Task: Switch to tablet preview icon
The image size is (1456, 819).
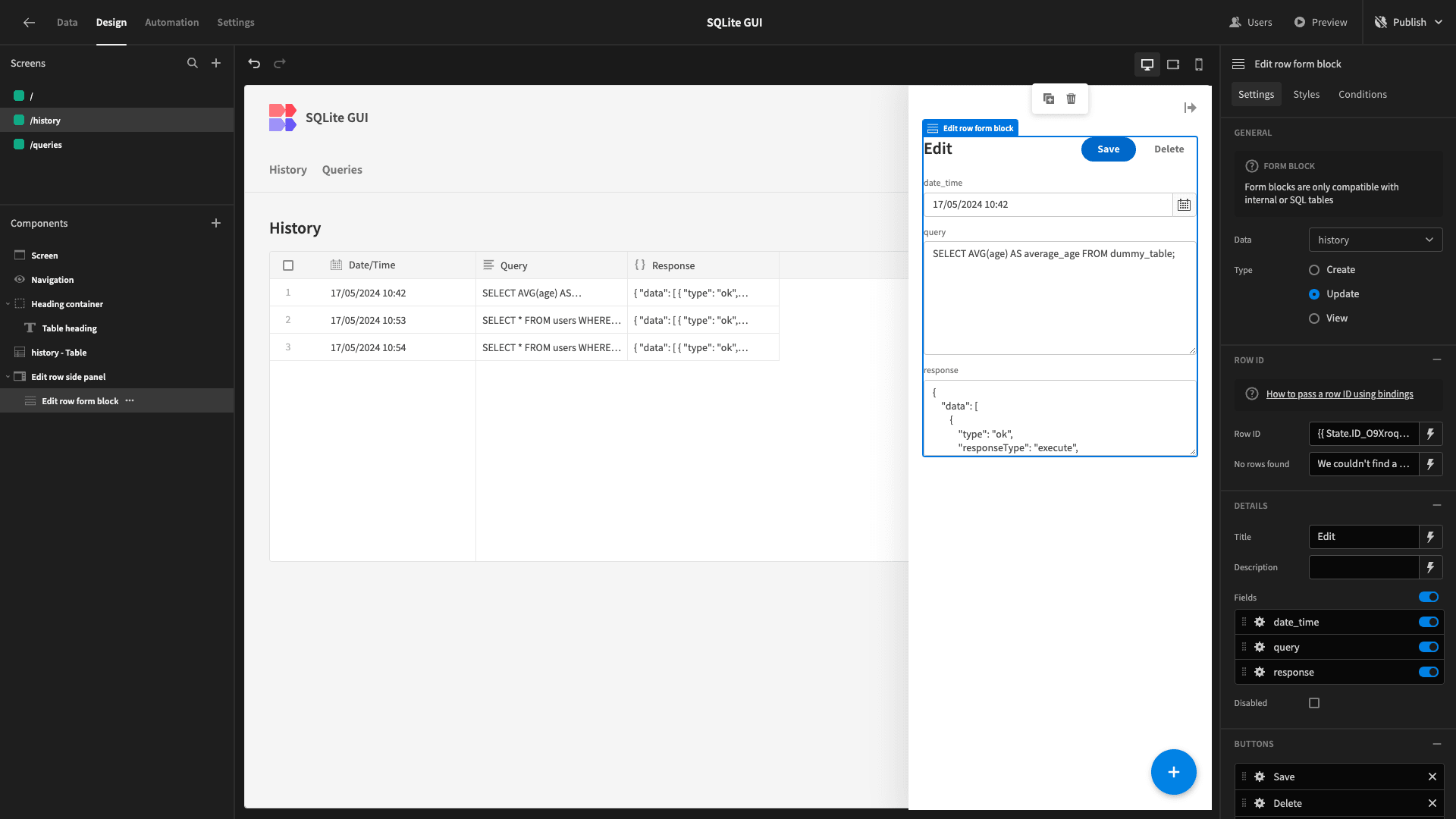Action: (1173, 64)
